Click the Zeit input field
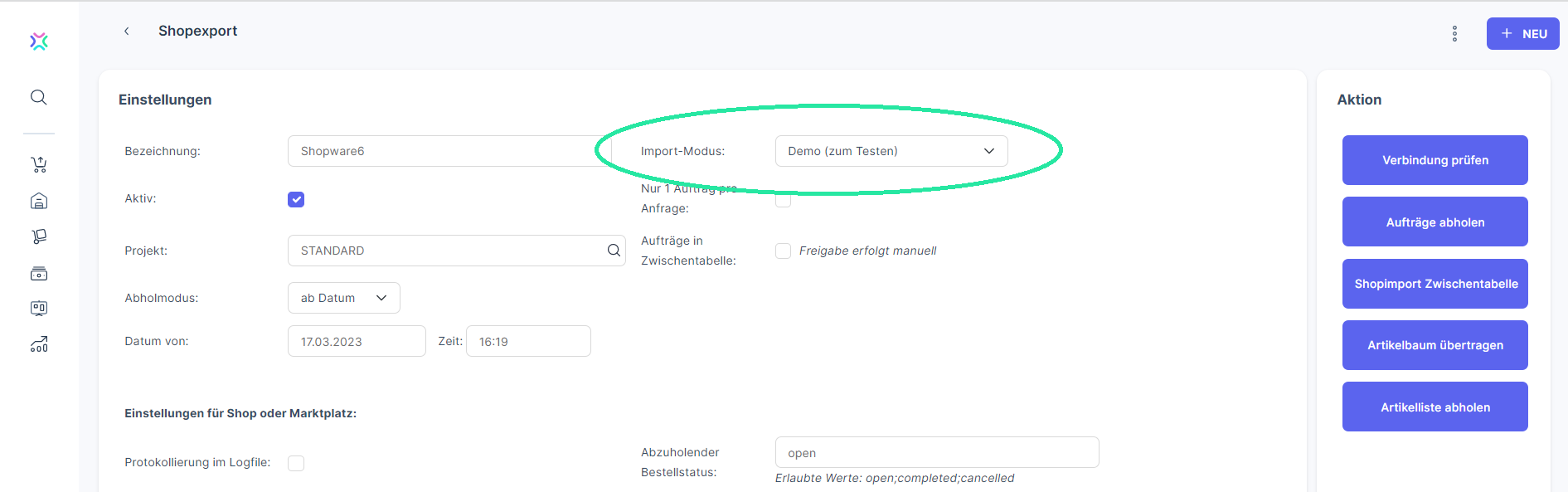Screen dimensions: 1568x492 (x=528, y=341)
